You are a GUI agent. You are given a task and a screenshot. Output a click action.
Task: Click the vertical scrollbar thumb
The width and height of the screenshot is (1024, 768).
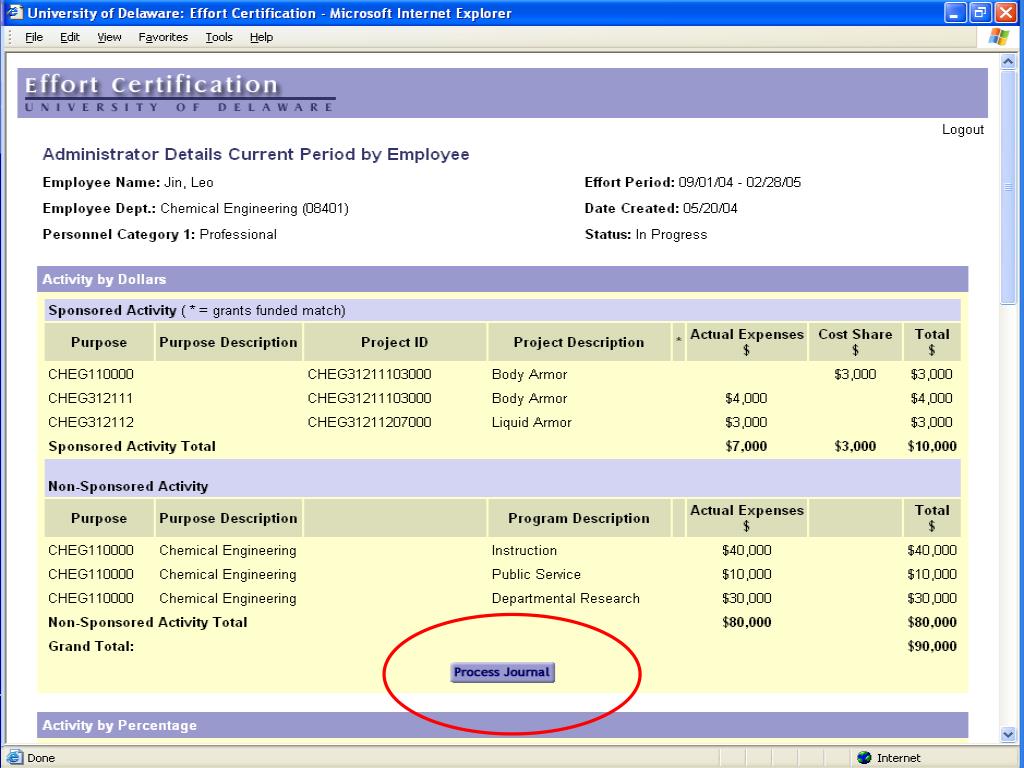1008,187
